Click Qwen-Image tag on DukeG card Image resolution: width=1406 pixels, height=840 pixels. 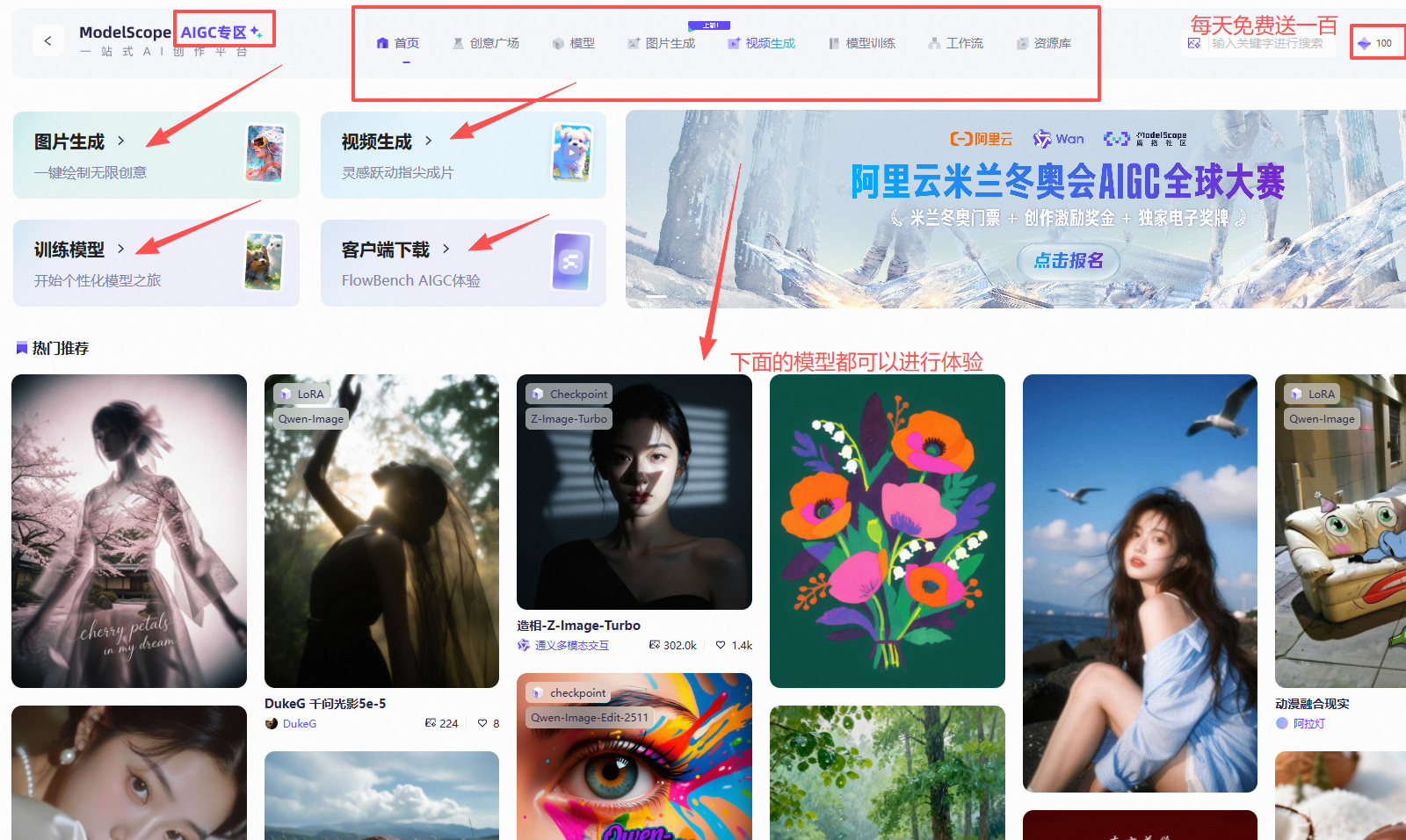pyautogui.click(x=311, y=419)
